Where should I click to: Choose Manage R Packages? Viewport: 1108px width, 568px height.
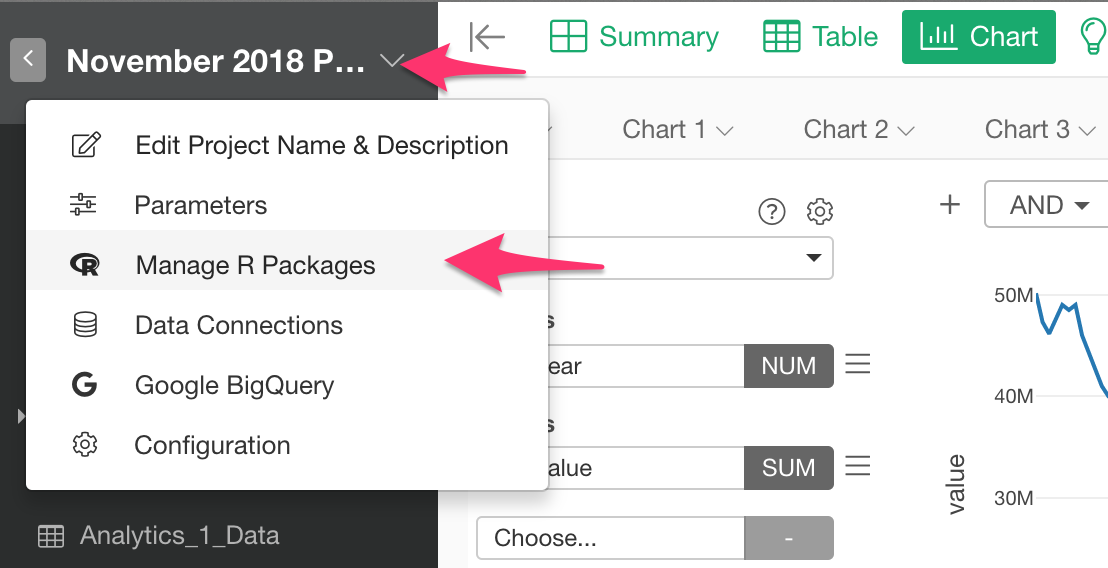[255, 265]
